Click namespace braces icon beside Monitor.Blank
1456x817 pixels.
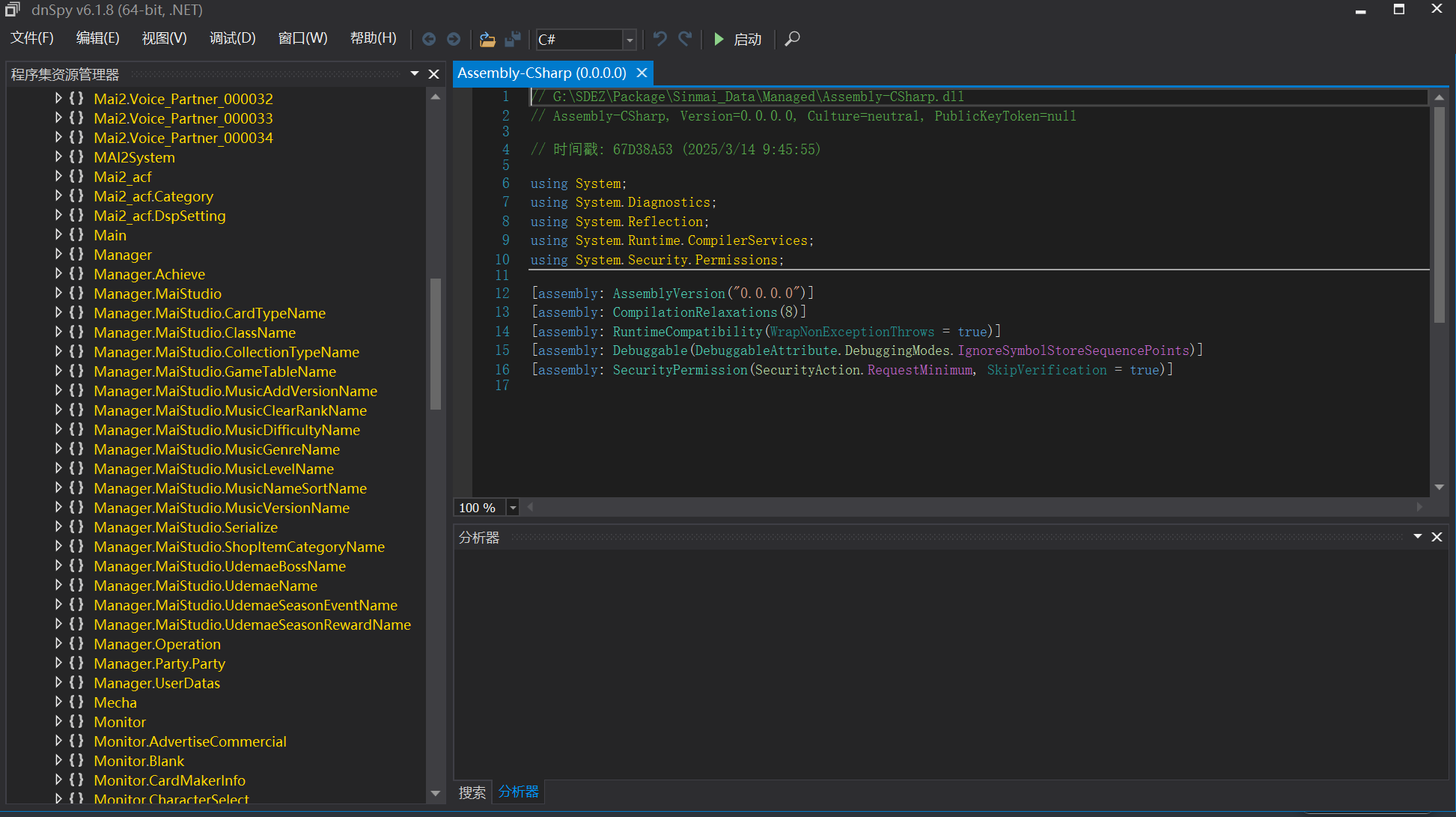coord(76,760)
